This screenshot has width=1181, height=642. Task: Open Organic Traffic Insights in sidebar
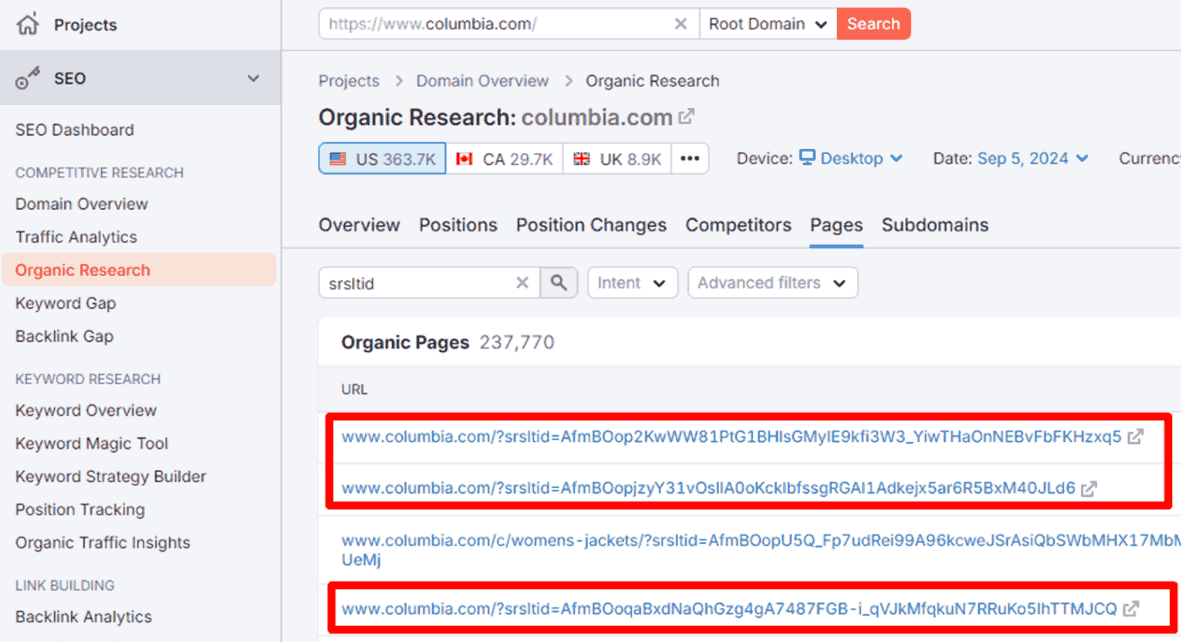tap(102, 543)
